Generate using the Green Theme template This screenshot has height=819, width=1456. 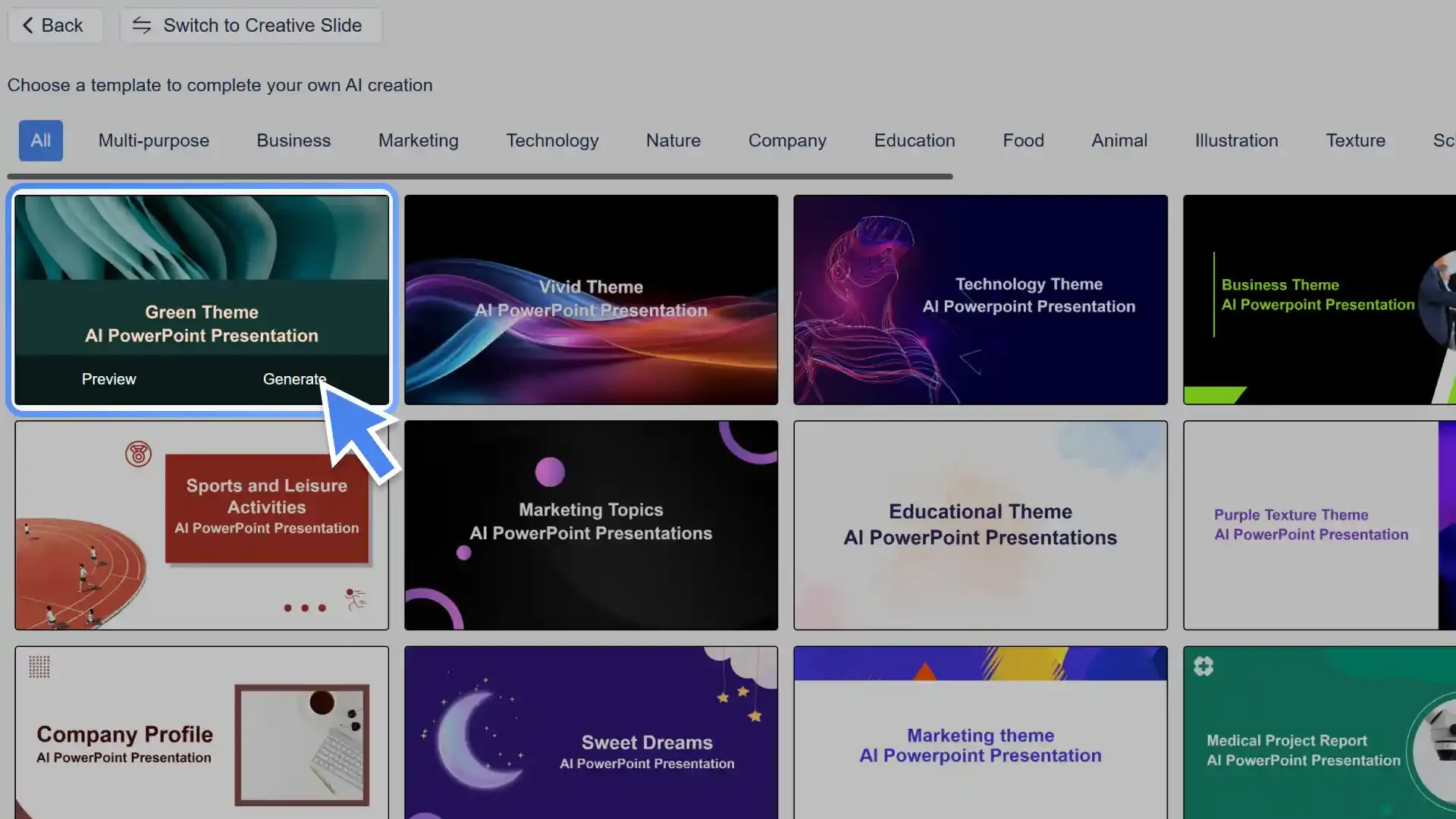click(x=294, y=379)
